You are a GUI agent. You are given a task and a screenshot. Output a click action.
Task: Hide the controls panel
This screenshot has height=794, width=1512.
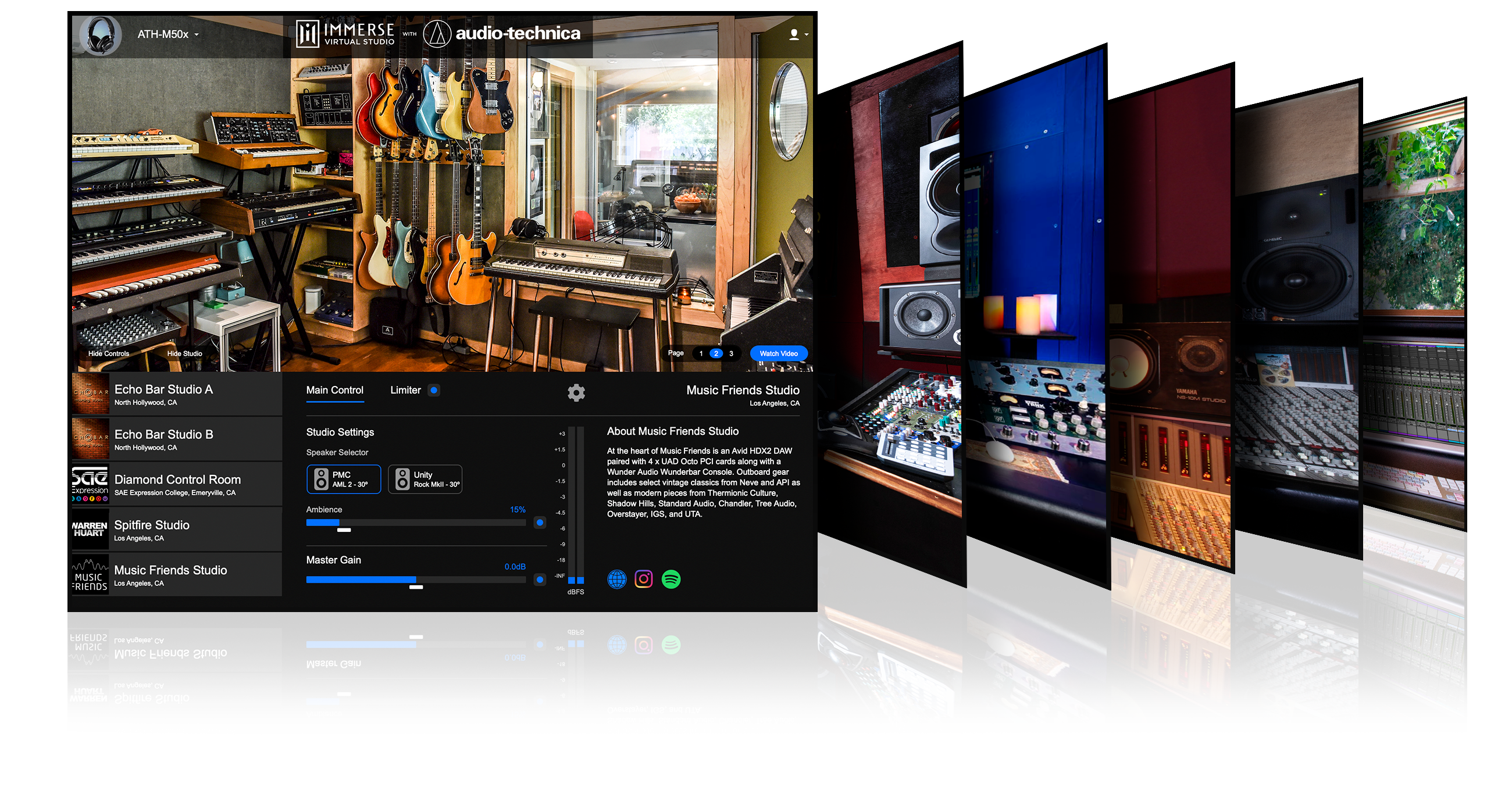(x=109, y=354)
